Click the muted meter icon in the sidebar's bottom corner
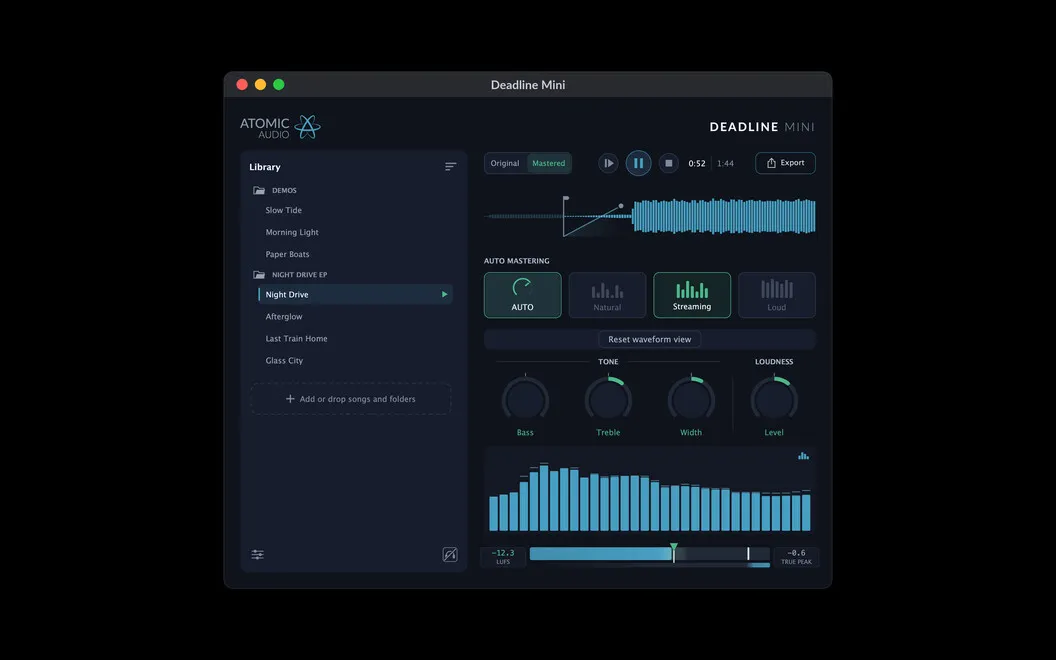1056x660 pixels. (x=450, y=554)
